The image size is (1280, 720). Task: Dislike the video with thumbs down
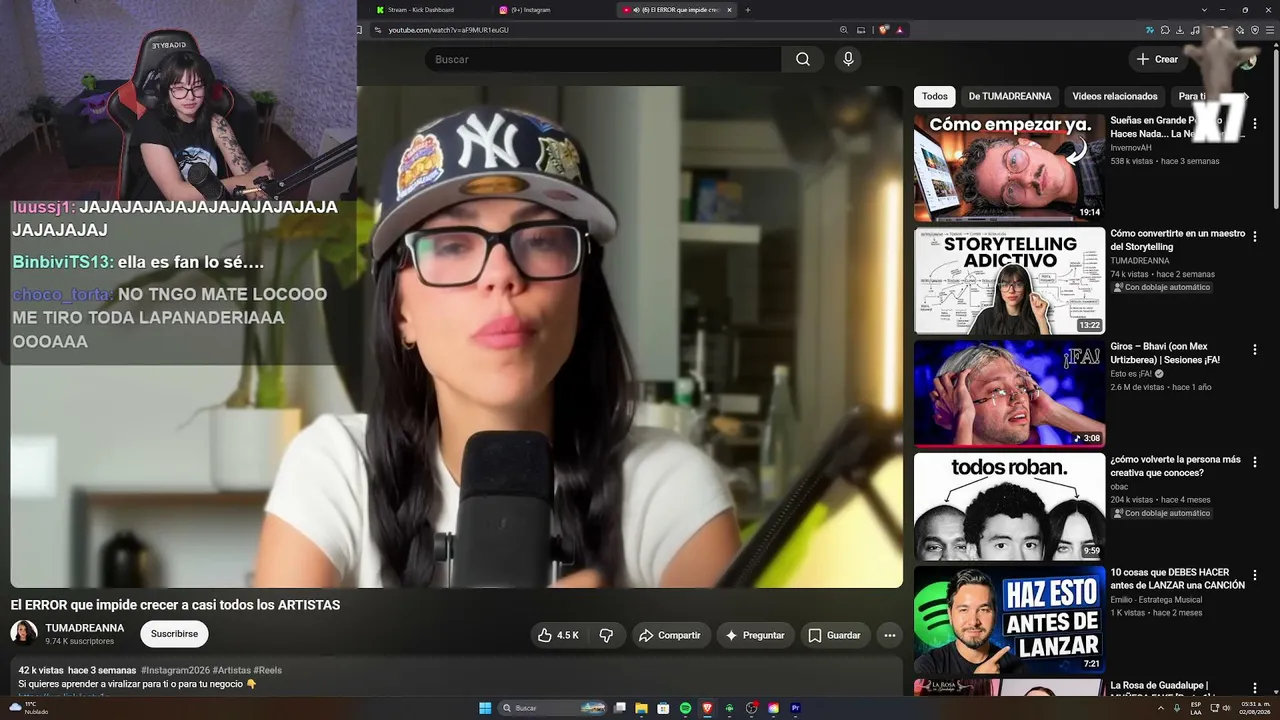[606, 635]
